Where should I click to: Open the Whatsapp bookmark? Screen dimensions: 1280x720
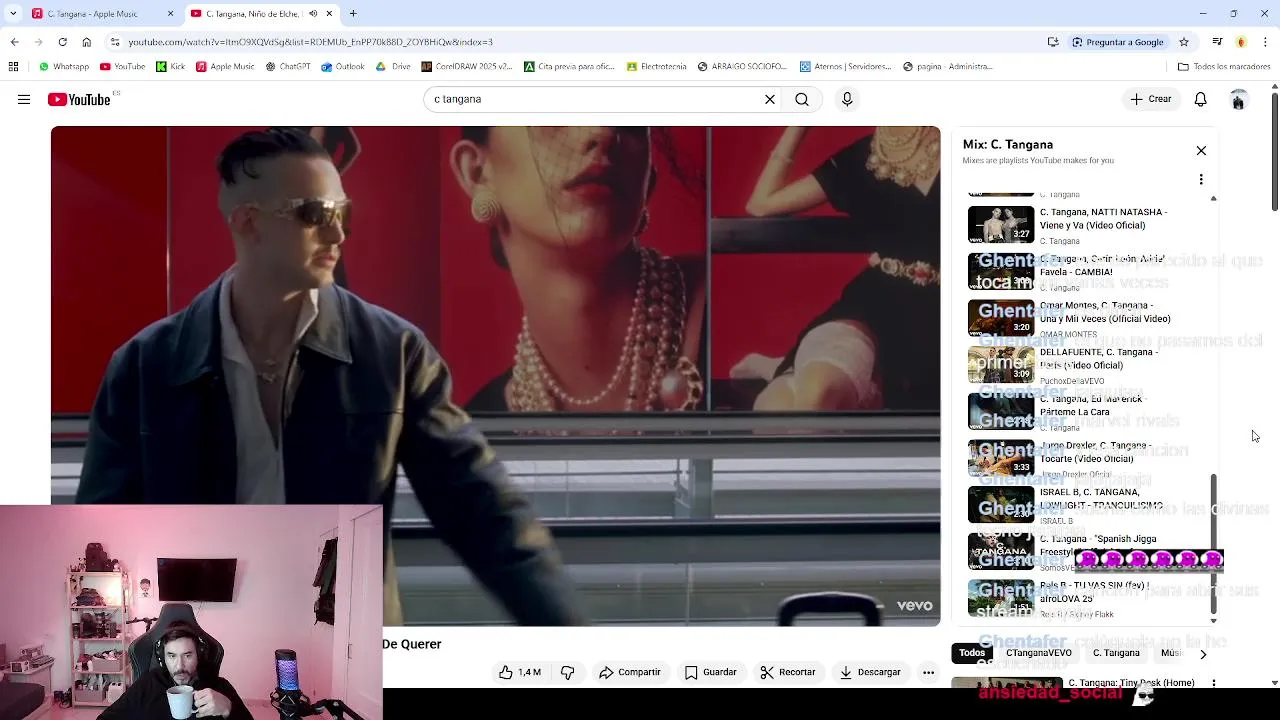pos(64,67)
